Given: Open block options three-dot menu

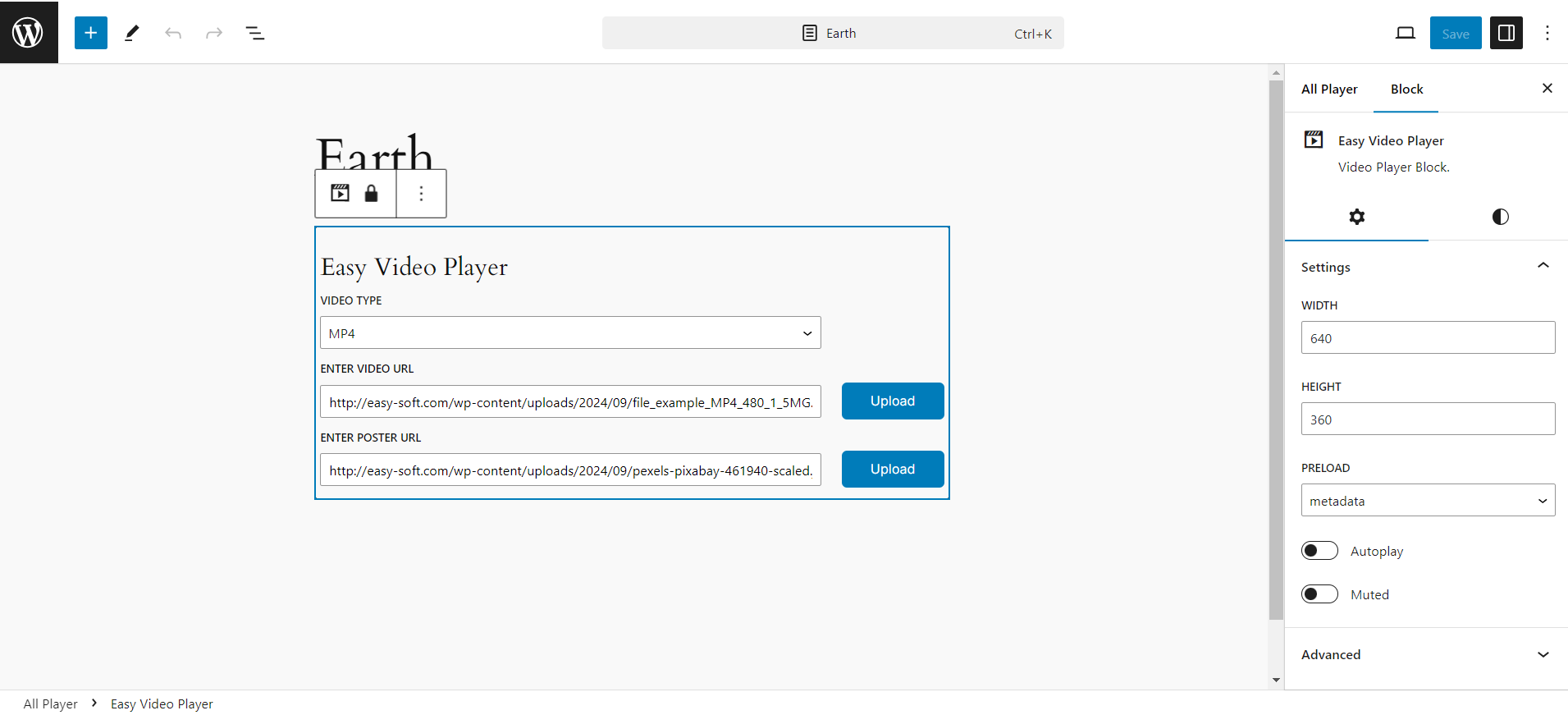Looking at the screenshot, I should point(422,193).
